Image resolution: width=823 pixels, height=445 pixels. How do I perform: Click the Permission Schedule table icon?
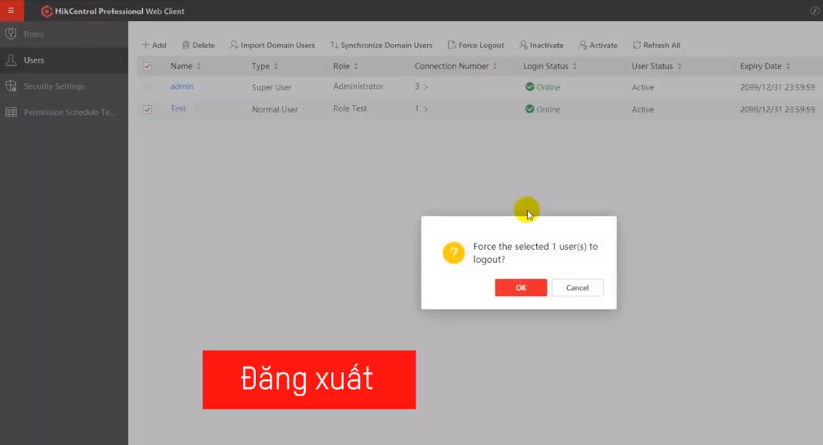pos(10,112)
